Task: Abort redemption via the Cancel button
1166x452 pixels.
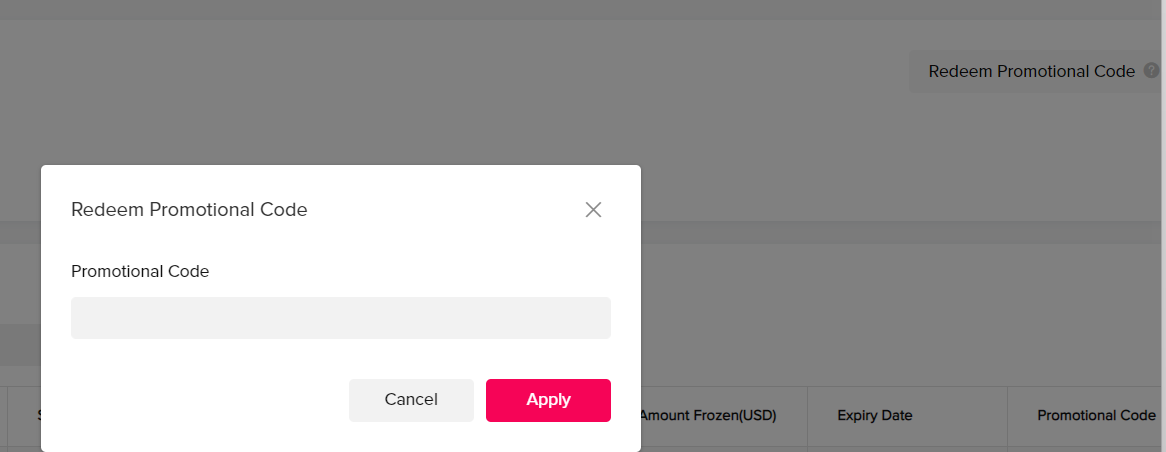Action: [411, 400]
